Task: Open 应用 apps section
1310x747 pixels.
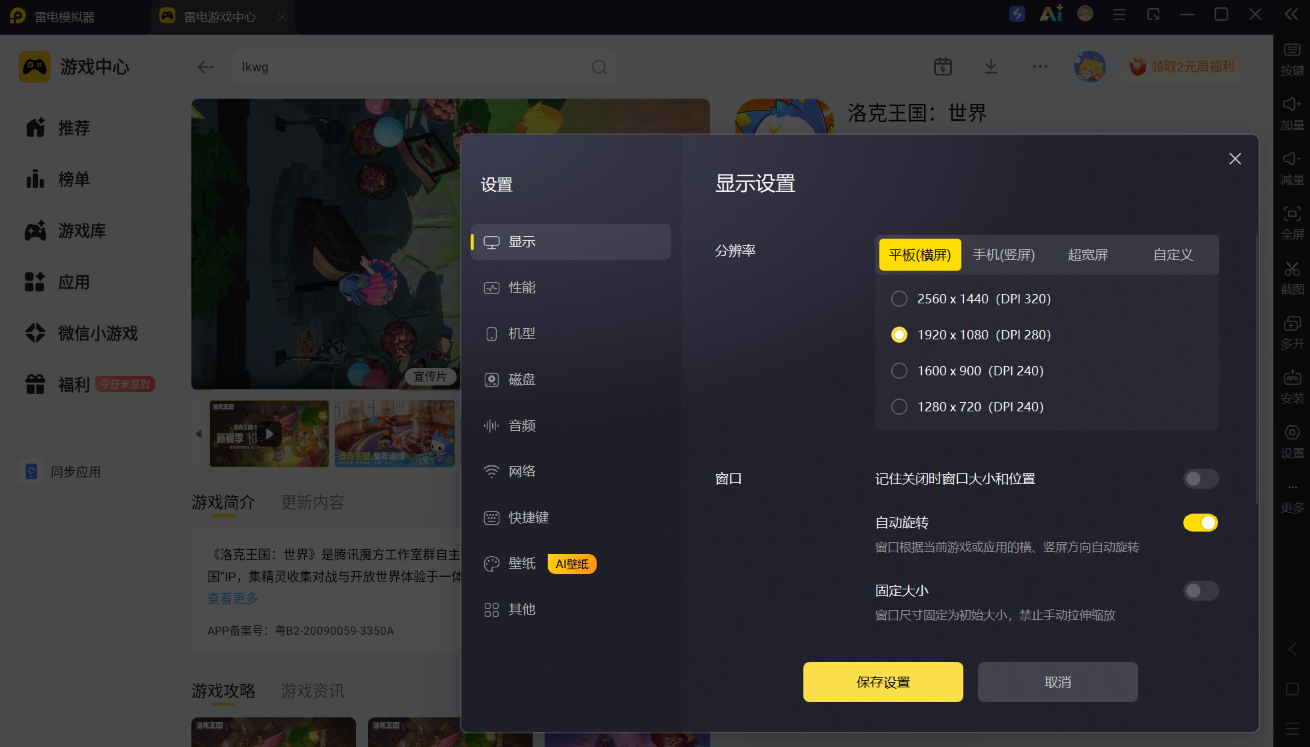Action: tap(58, 282)
